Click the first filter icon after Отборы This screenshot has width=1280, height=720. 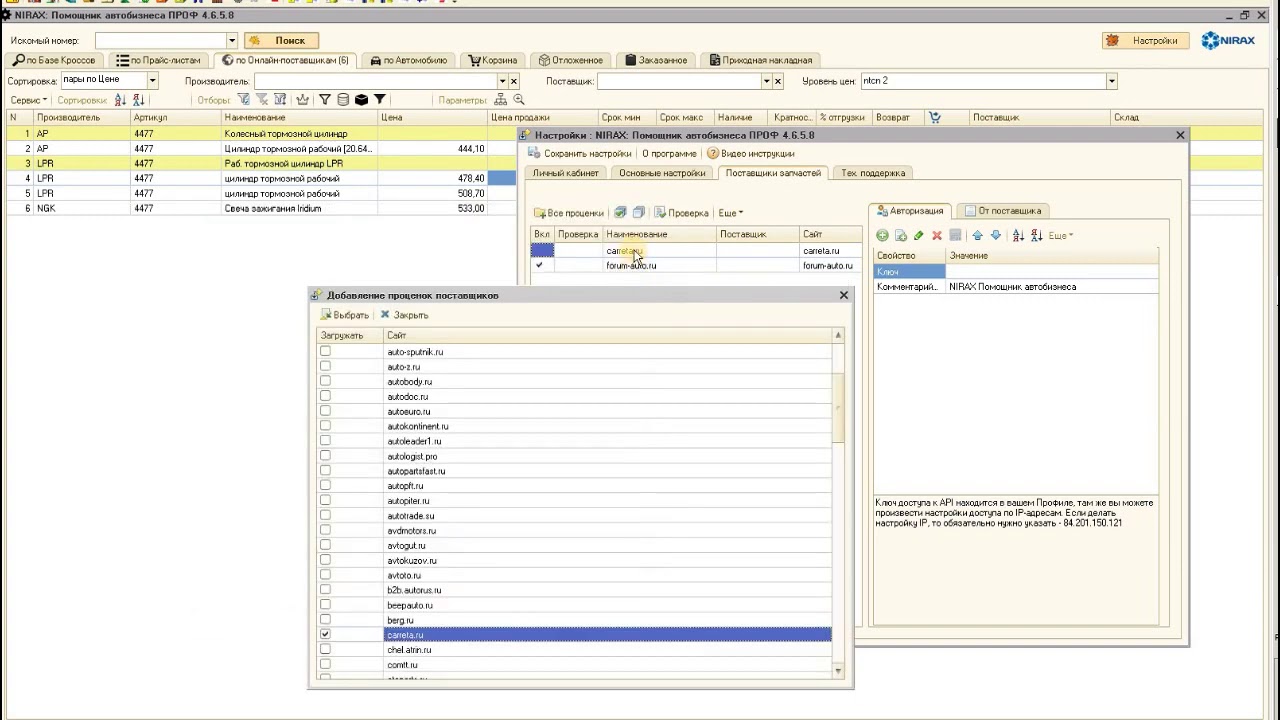pos(243,100)
